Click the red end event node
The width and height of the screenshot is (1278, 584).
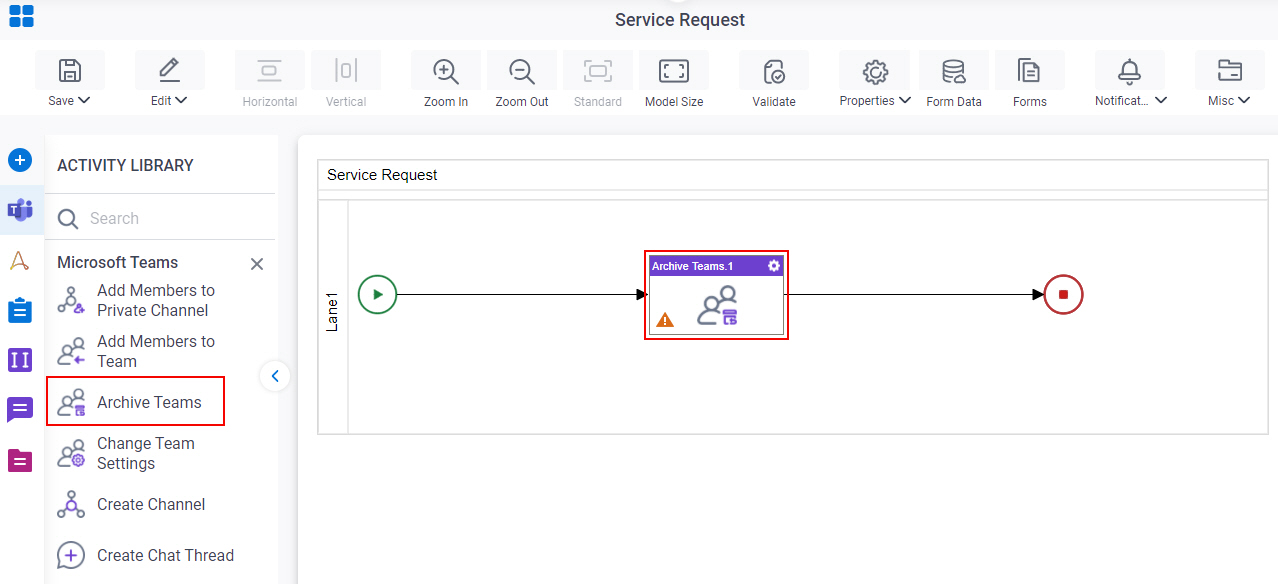click(1064, 294)
